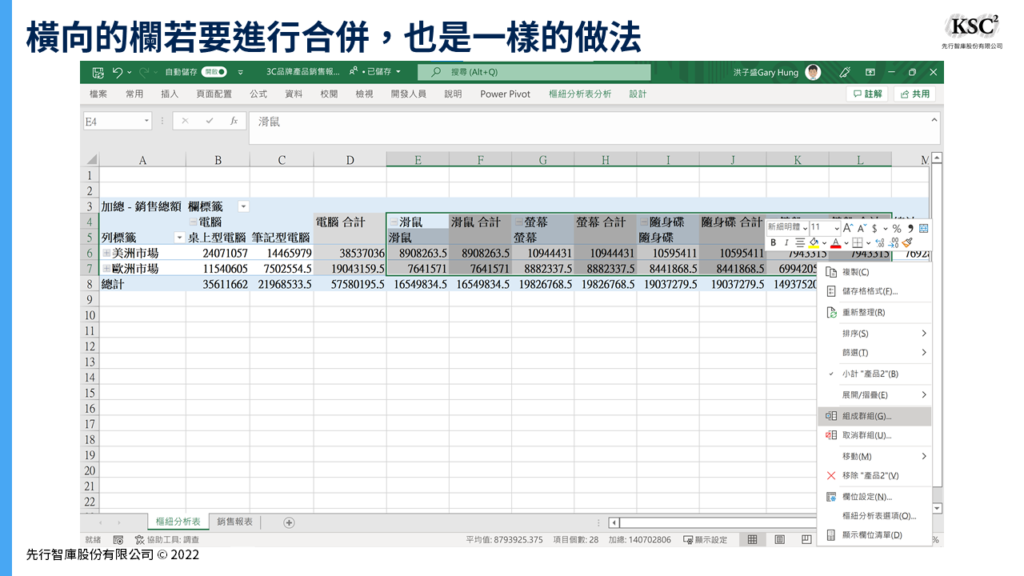Open the 欄標籤 column labels filter dropdown
Viewport: 1024px width, 576px height.
[243, 206]
